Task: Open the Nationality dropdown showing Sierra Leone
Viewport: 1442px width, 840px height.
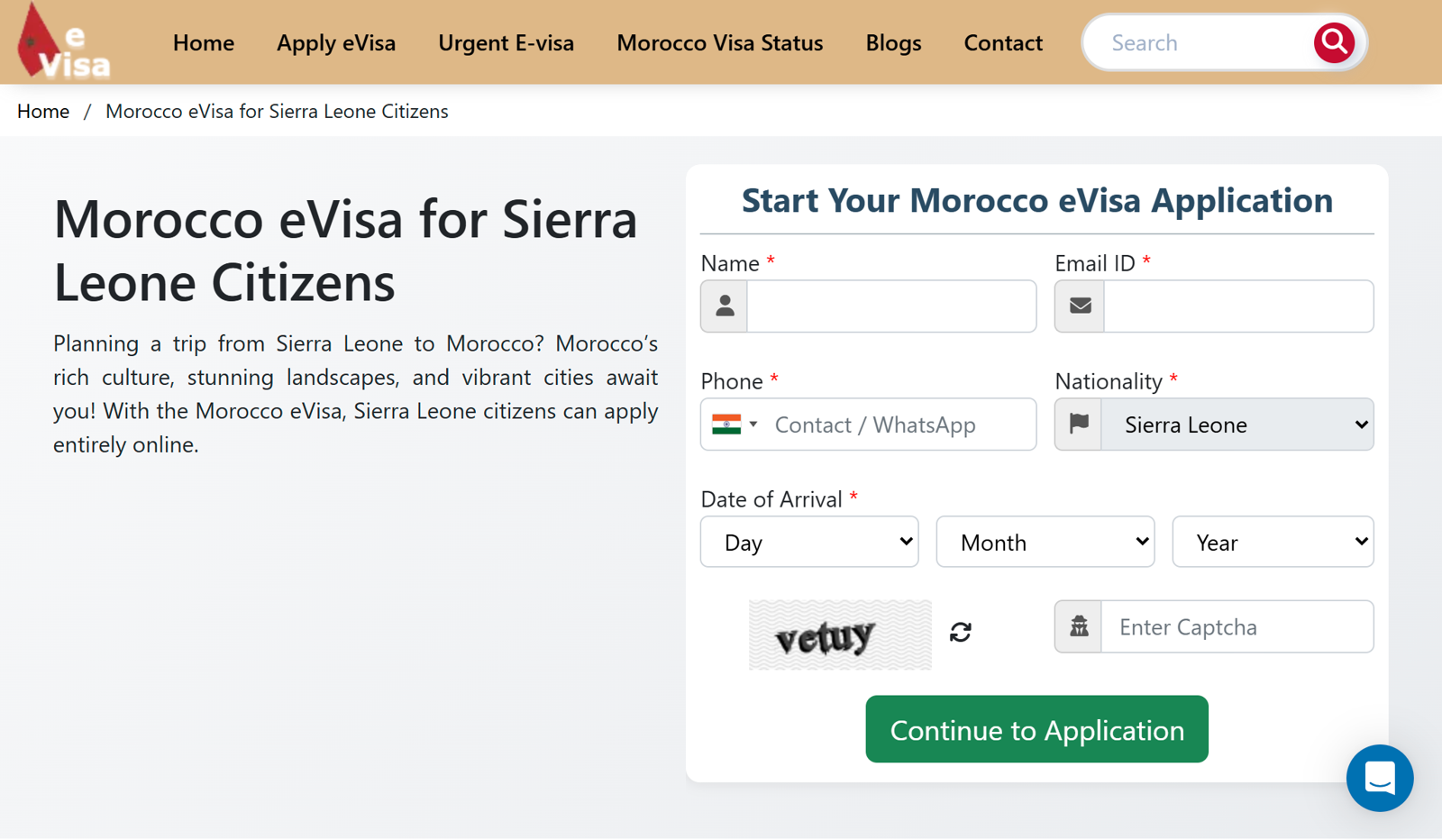Action: (x=1237, y=425)
